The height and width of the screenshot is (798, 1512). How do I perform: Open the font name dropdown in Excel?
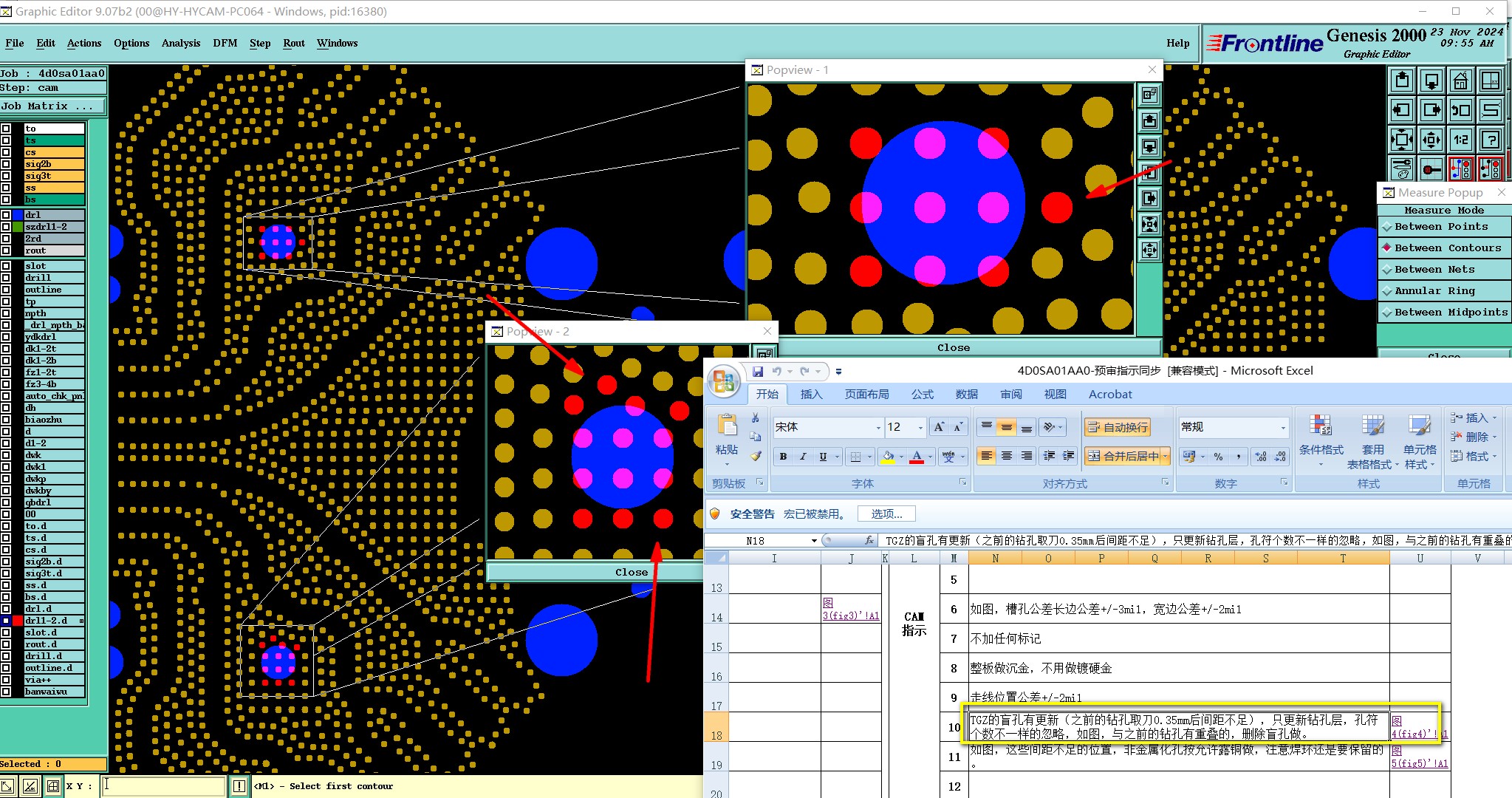[x=878, y=428]
